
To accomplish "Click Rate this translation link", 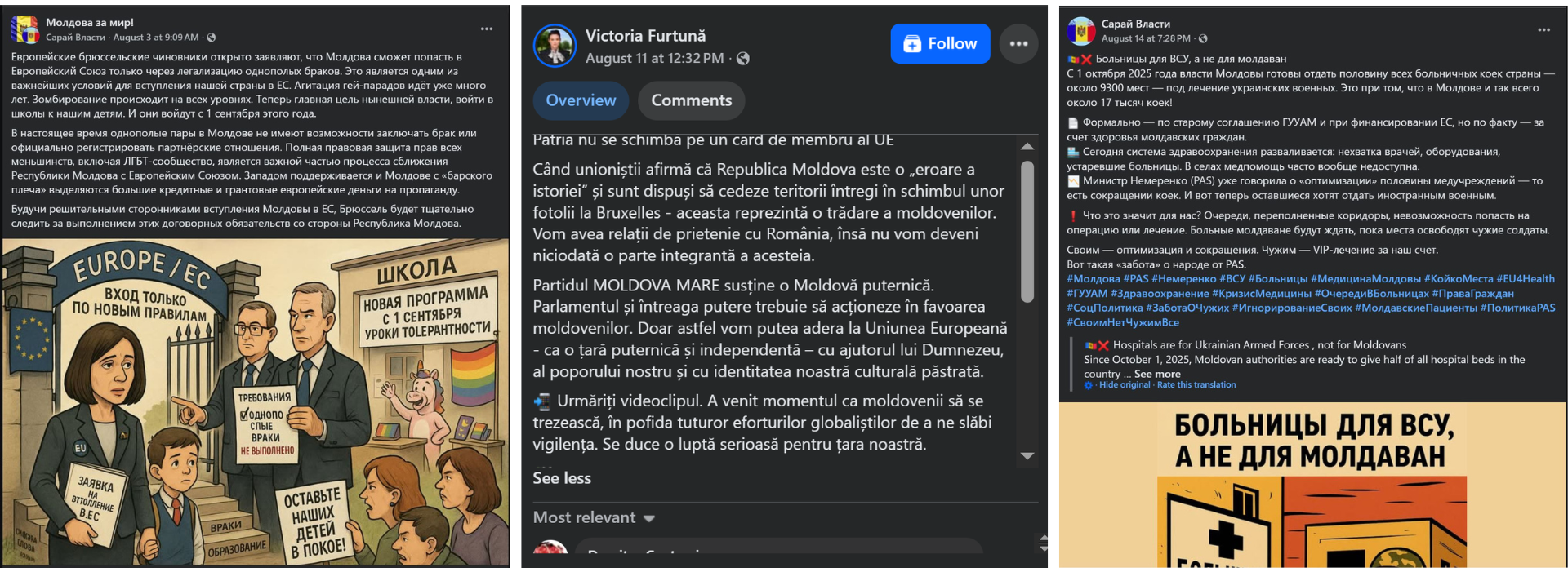I will [x=1196, y=385].
